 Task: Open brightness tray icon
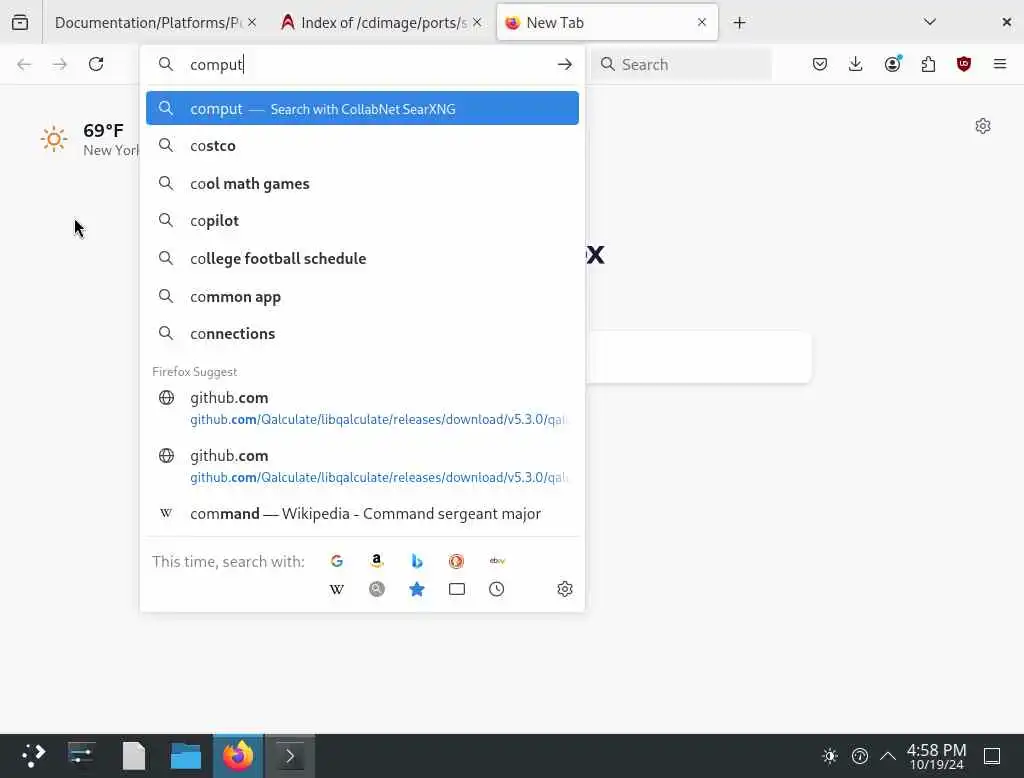click(x=830, y=756)
